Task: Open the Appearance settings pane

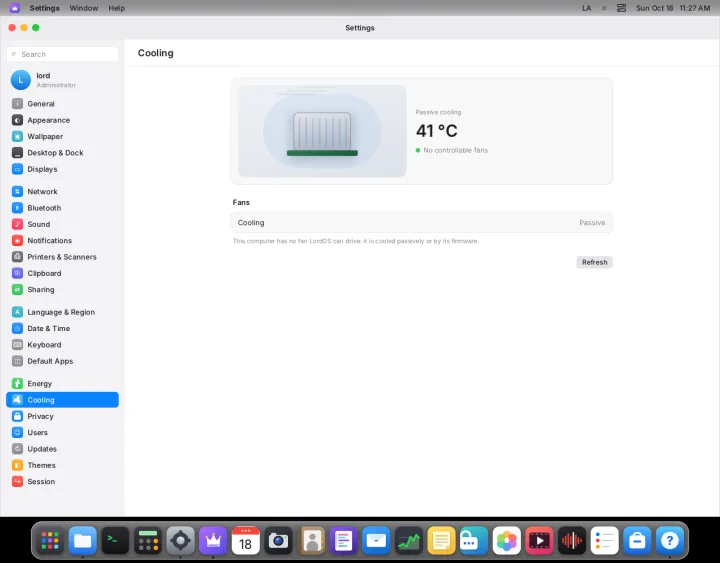Action: (x=62, y=120)
